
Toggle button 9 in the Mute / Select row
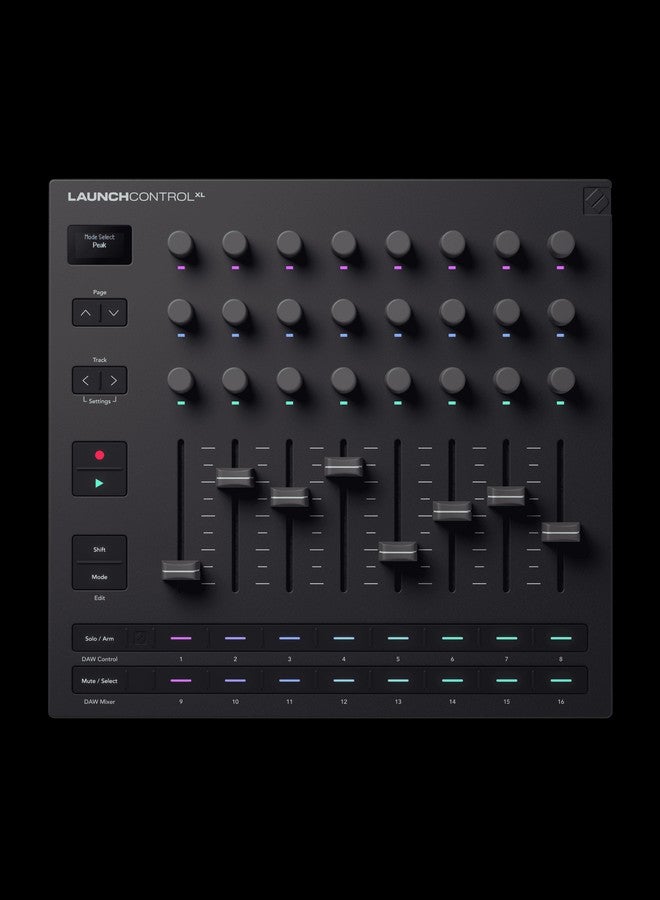[181, 681]
